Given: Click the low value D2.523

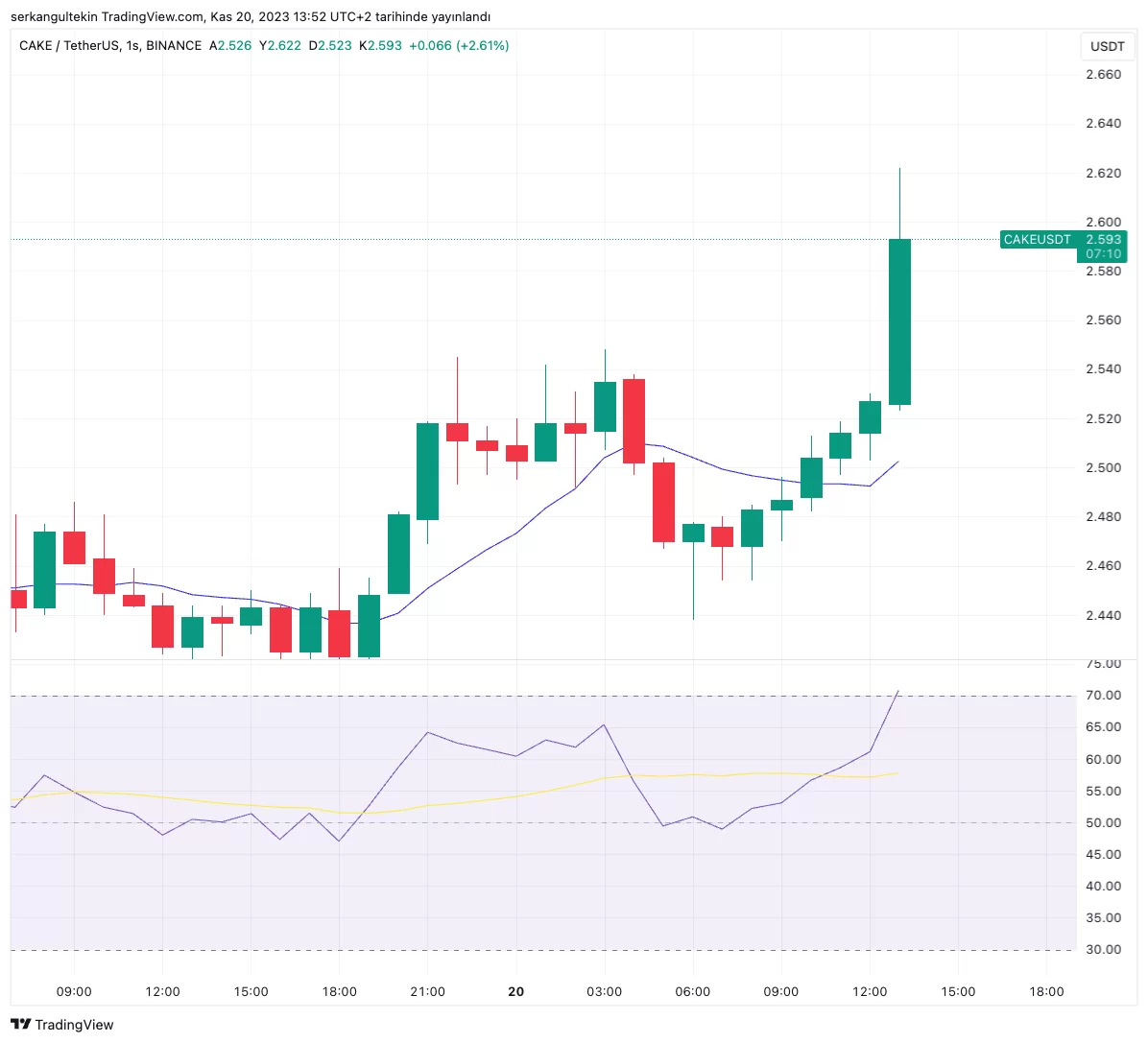Looking at the screenshot, I should (330, 45).
